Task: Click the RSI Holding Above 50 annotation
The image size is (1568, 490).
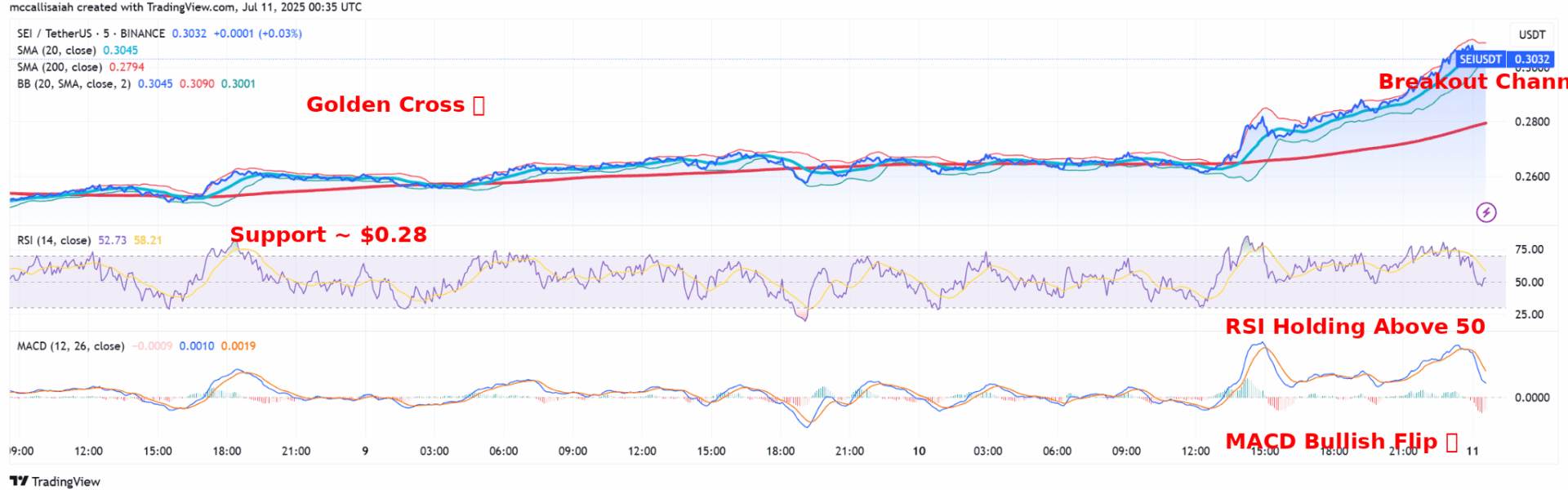Action: (1355, 327)
